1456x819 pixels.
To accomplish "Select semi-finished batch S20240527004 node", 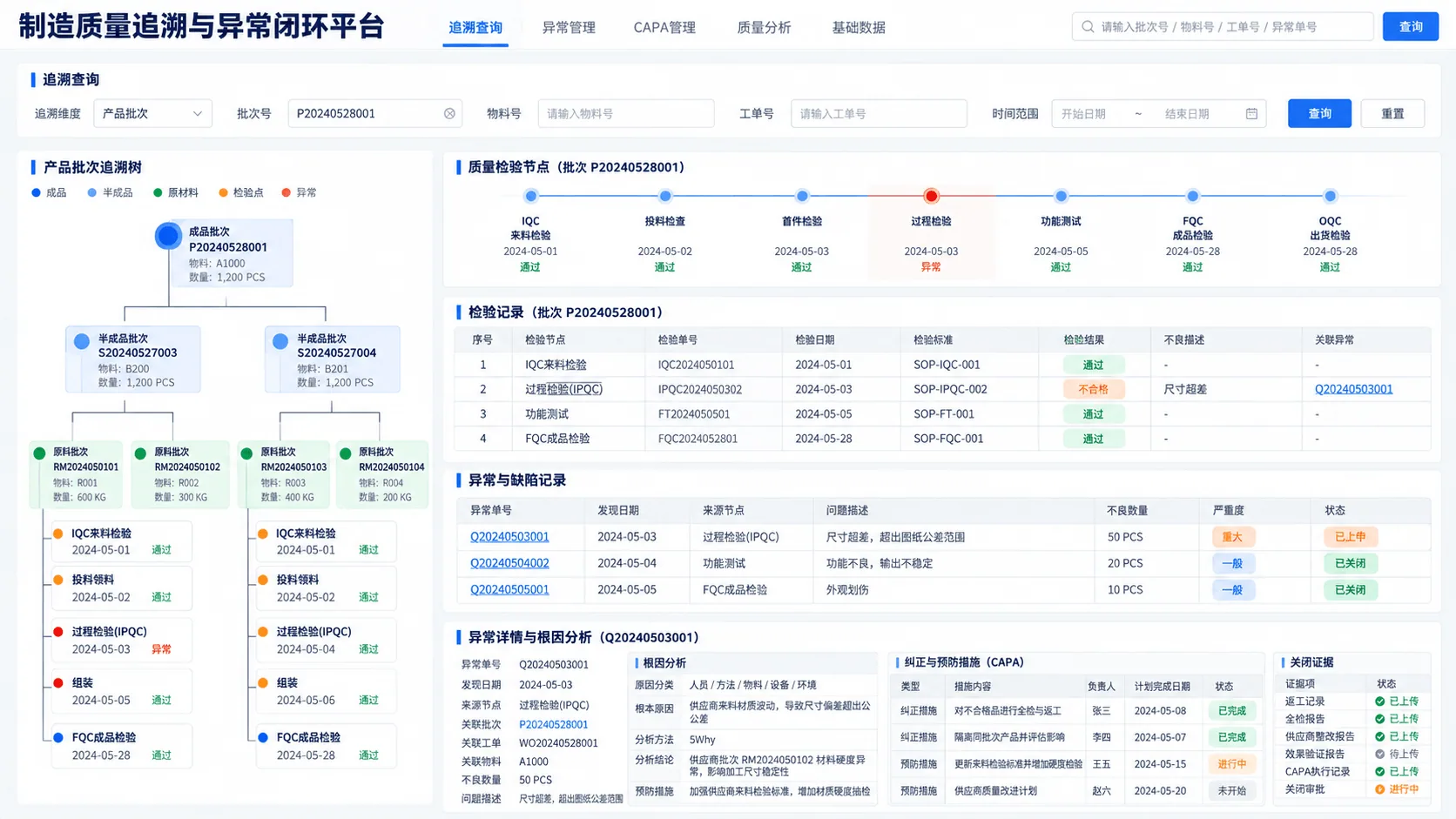I will coord(333,359).
